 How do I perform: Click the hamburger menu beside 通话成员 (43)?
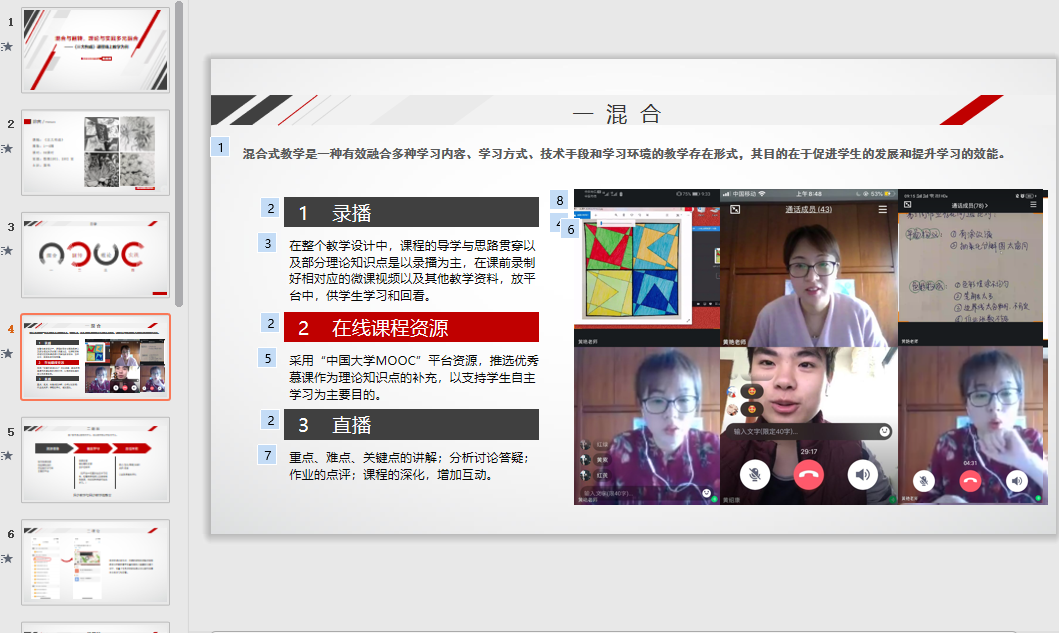coord(882,210)
